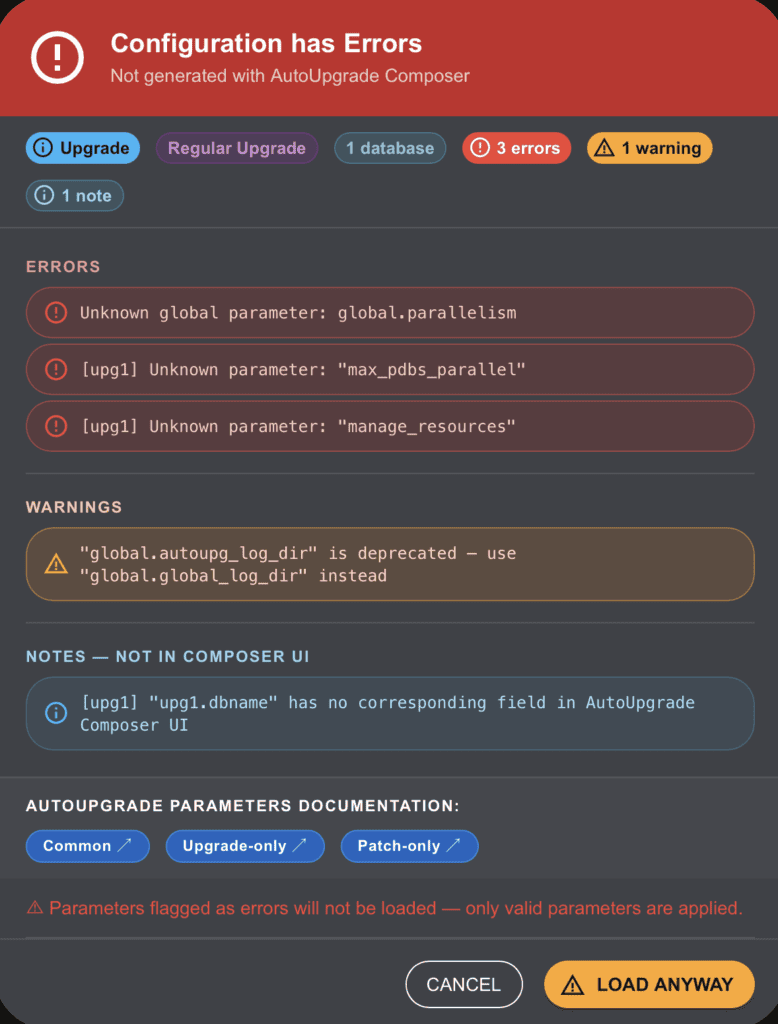Select the 1 database badge
Screen dimensions: 778x1024
(x=390, y=148)
